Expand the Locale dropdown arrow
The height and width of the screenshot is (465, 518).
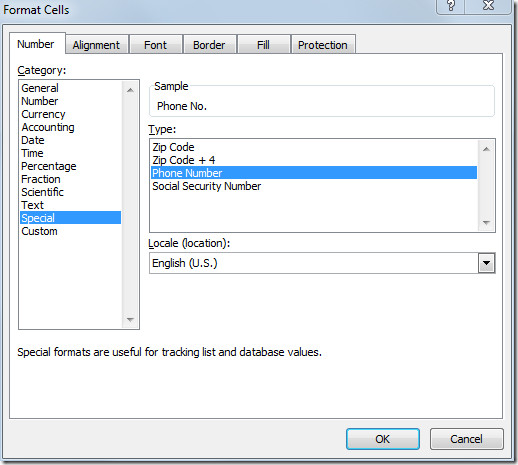(486, 263)
